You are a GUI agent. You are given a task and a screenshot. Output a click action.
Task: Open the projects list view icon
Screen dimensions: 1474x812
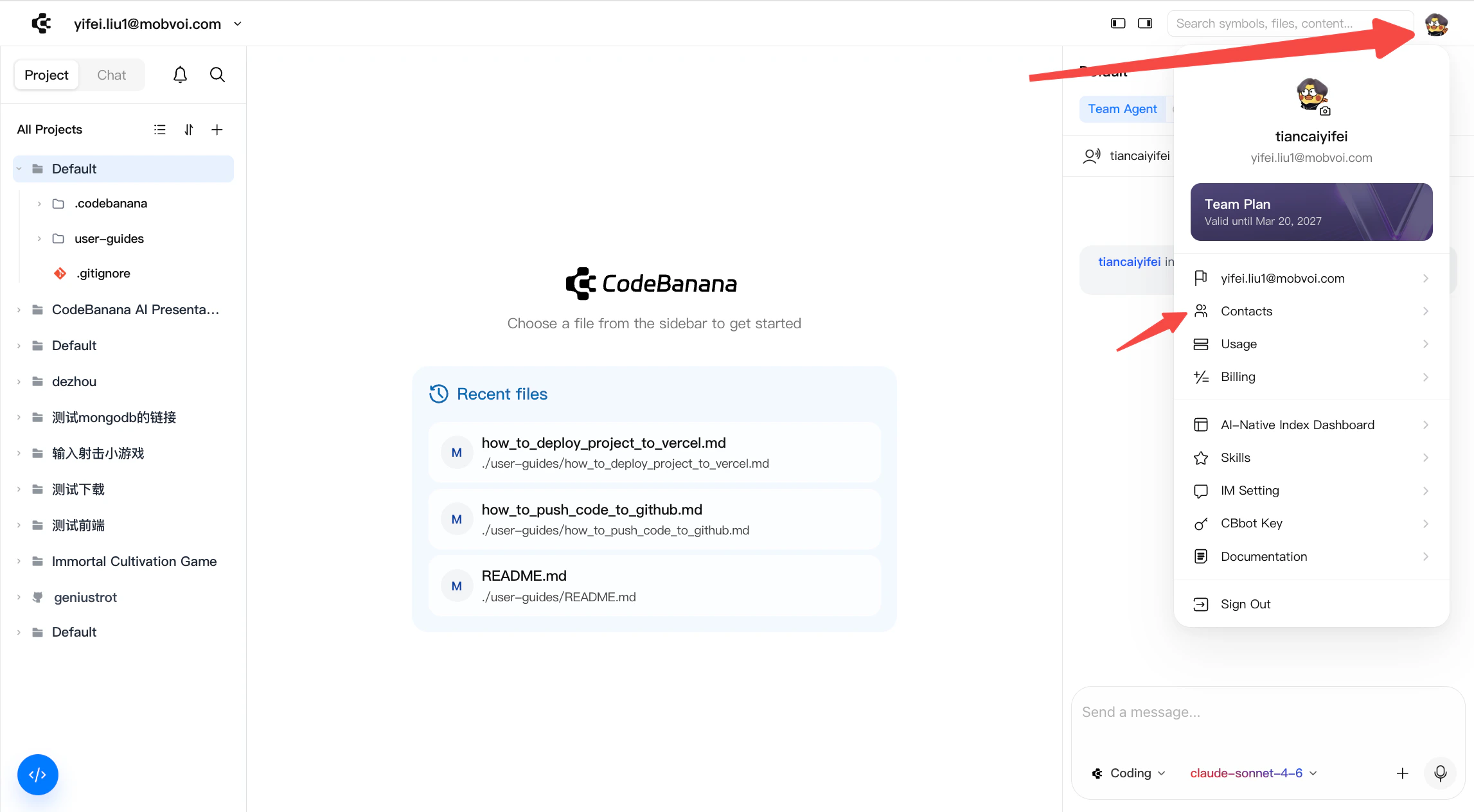pyautogui.click(x=160, y=130)
